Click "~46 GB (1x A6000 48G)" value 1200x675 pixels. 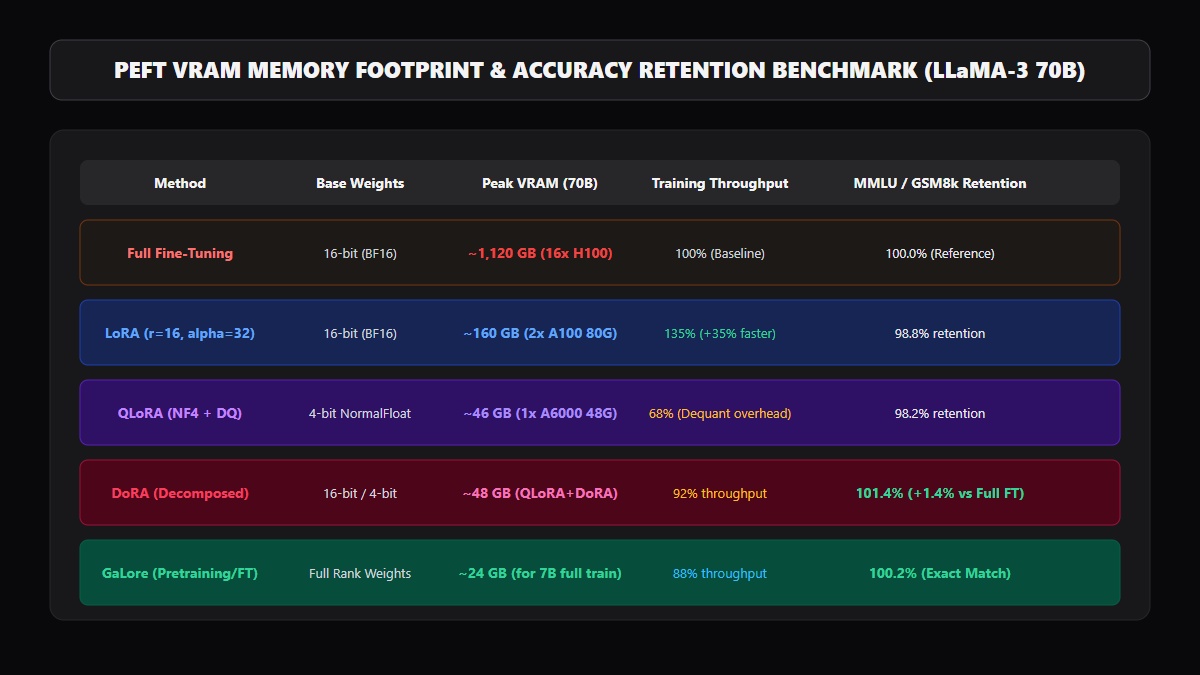click(x=540, y=413)
